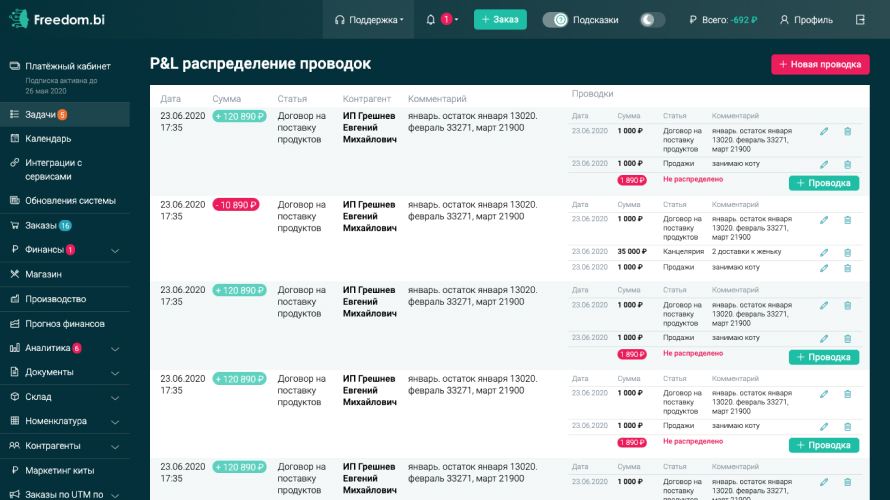Click the total balance -692 ₽
Image resolution: width=890 pixels, height=500 pixels.
[x=744, y=20]
